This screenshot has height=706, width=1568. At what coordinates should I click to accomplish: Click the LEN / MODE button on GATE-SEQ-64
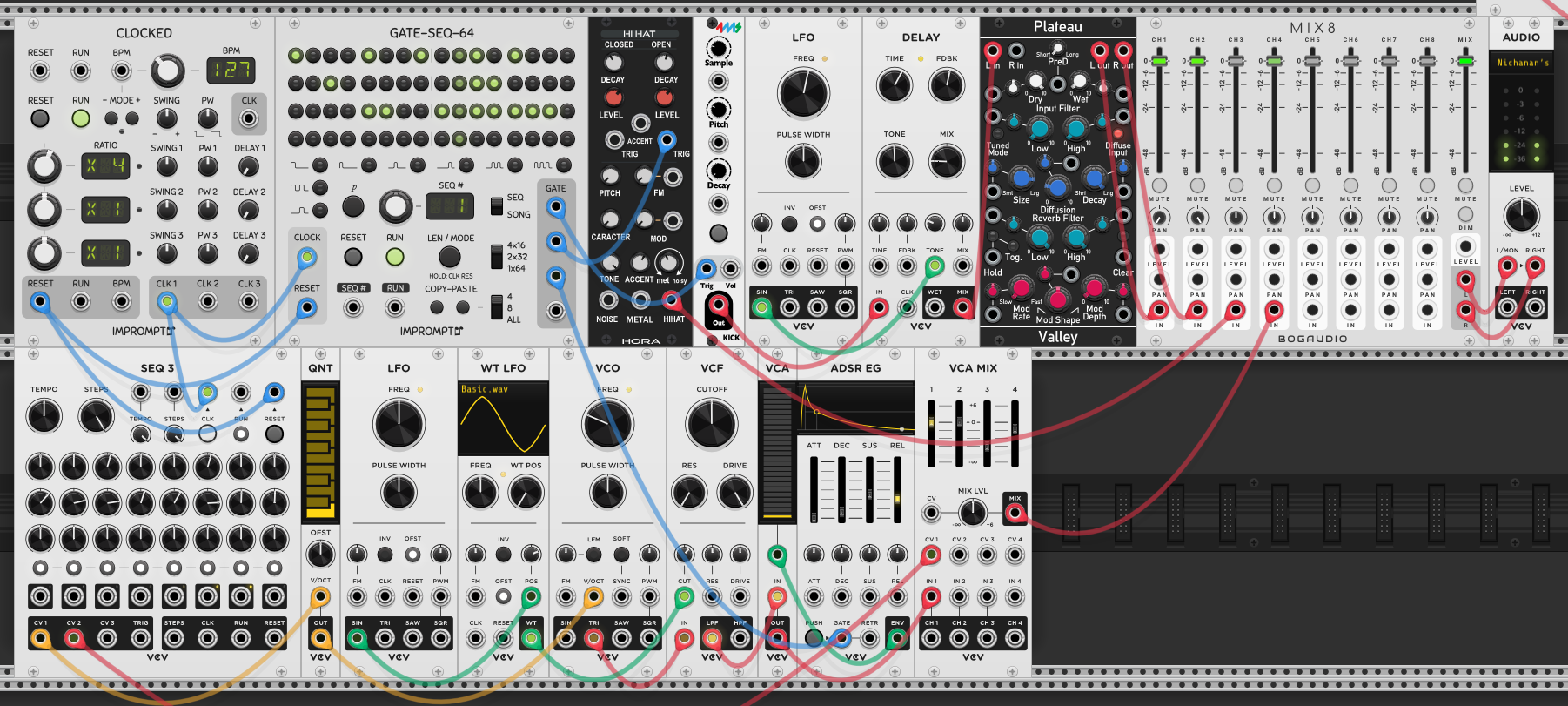pos(450,257)
